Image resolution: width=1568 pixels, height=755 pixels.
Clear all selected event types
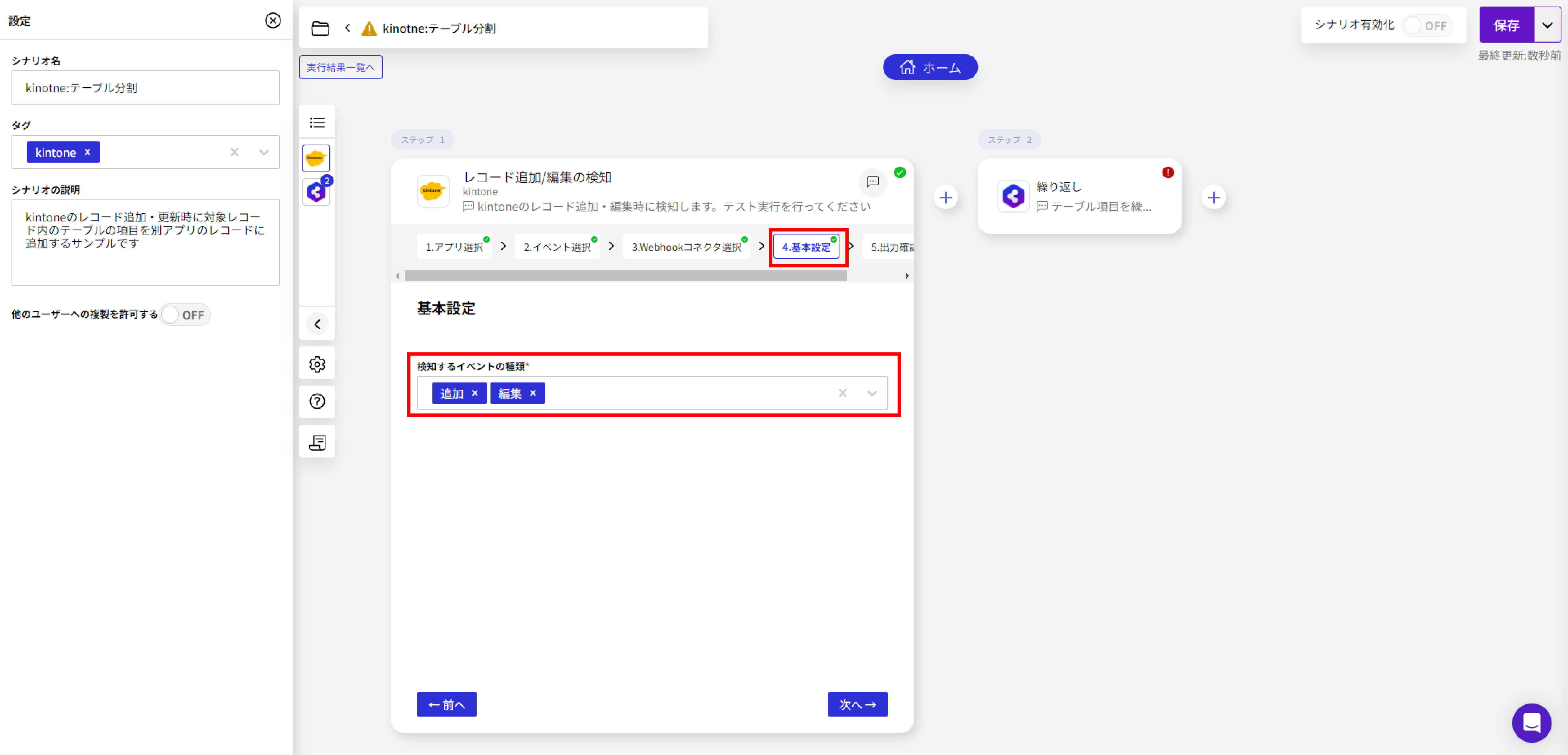(x=842, y=393)
